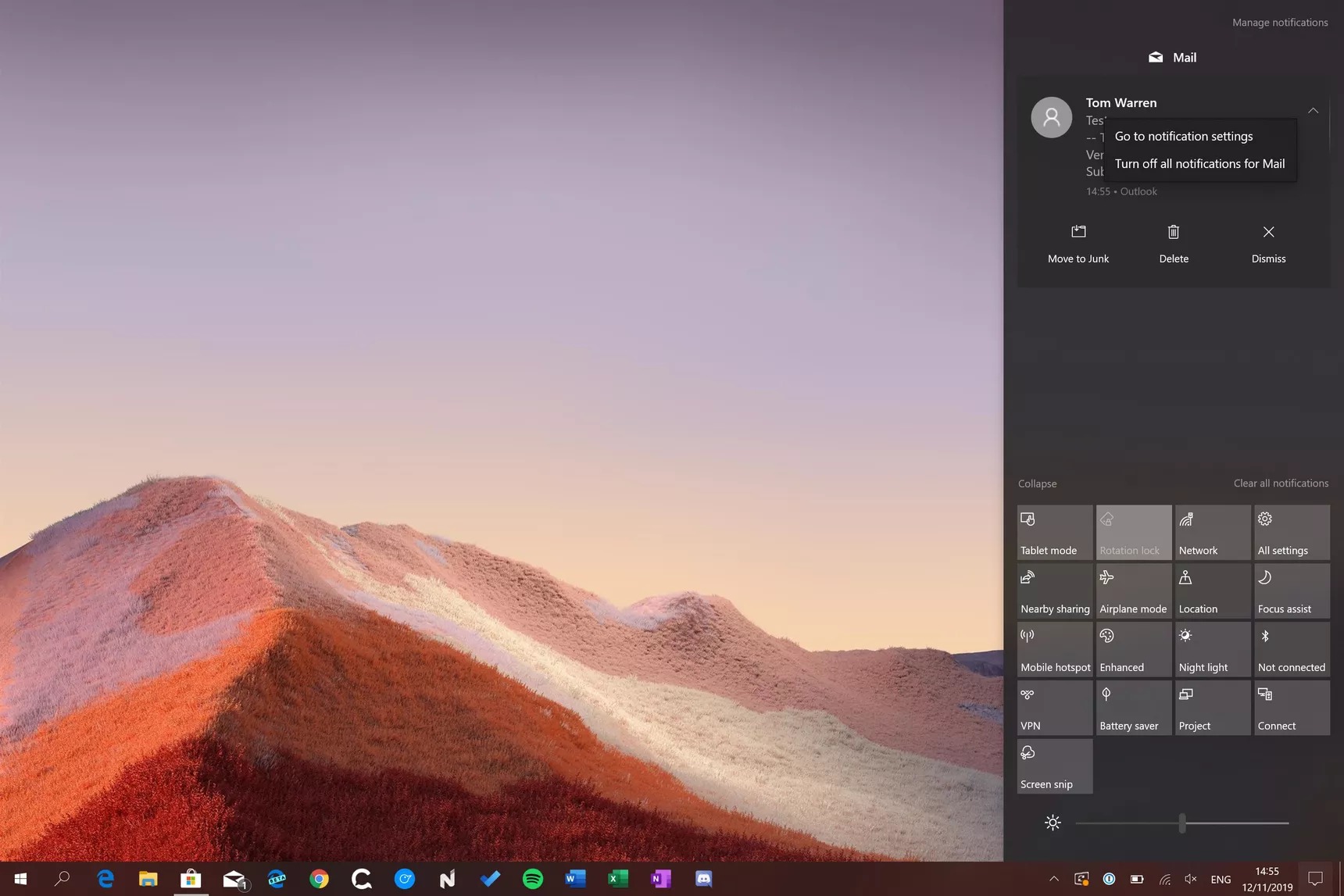Click the Connect quick action tile
The width and height of the screenshot is (1344, 896).
point(1291,708)
